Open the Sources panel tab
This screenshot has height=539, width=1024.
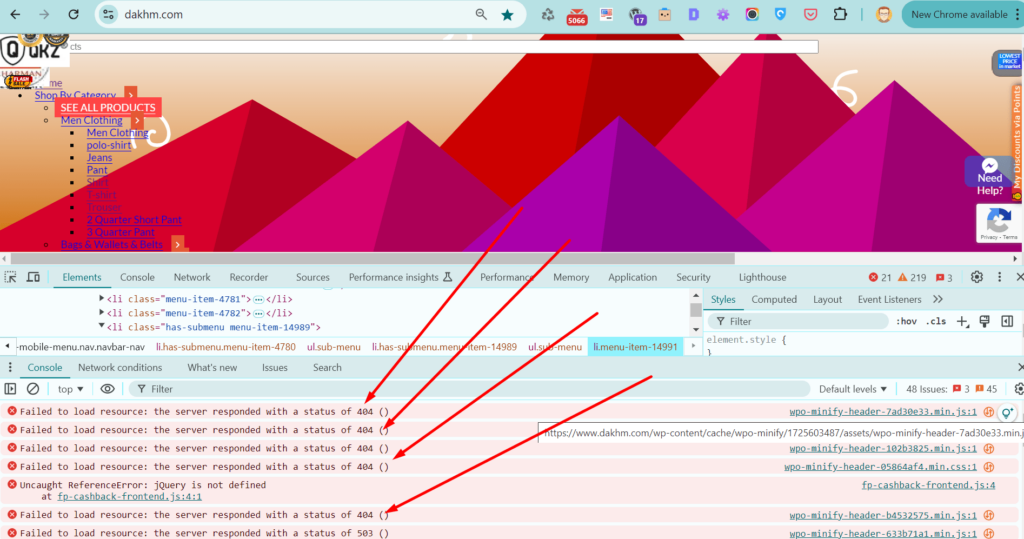pyautogui.click(x=312, y=277)
